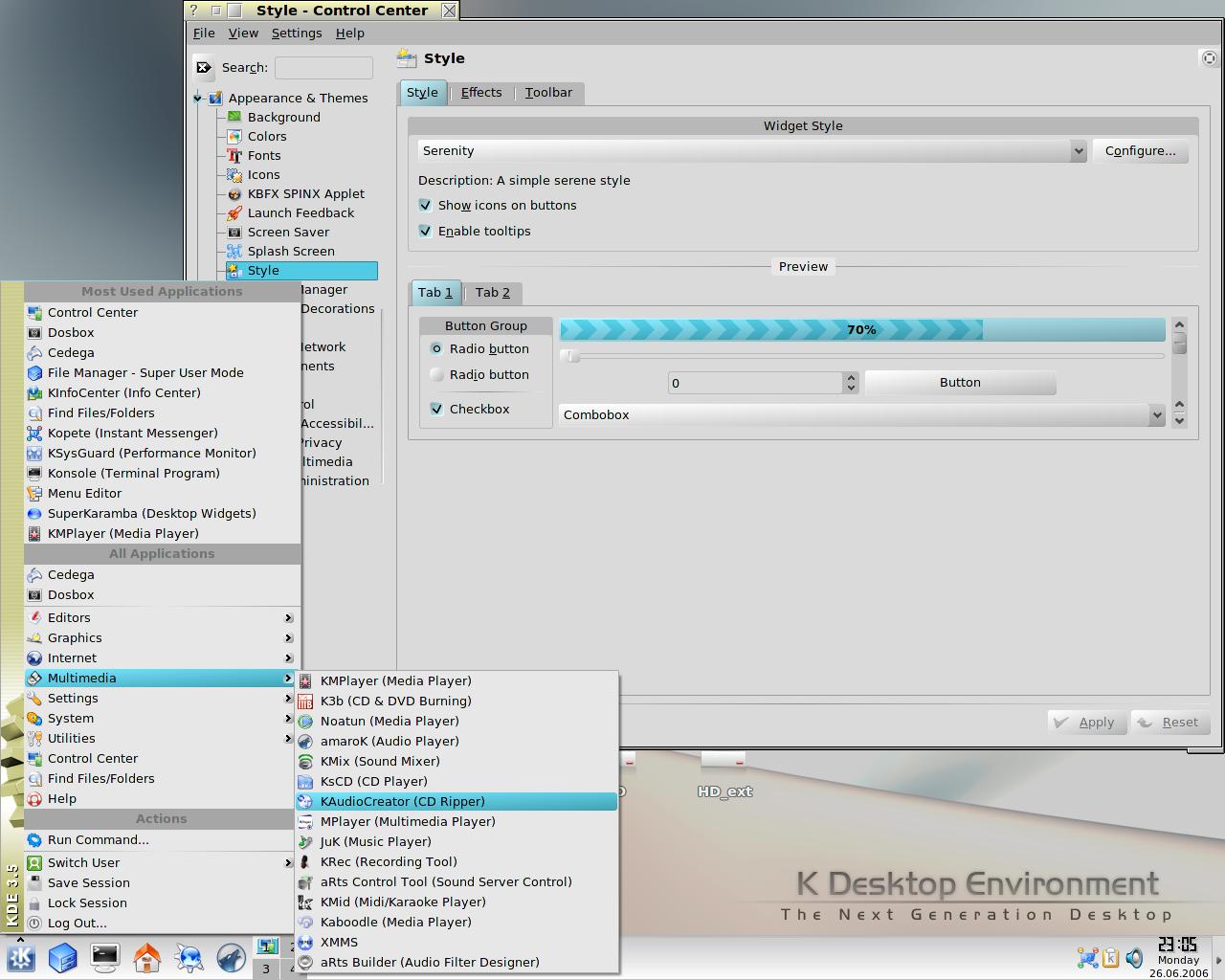Viewport: 1225px width, 980px height.
Task: Click the Search input field
Action: pyautogui.click(x=323, y=67)
